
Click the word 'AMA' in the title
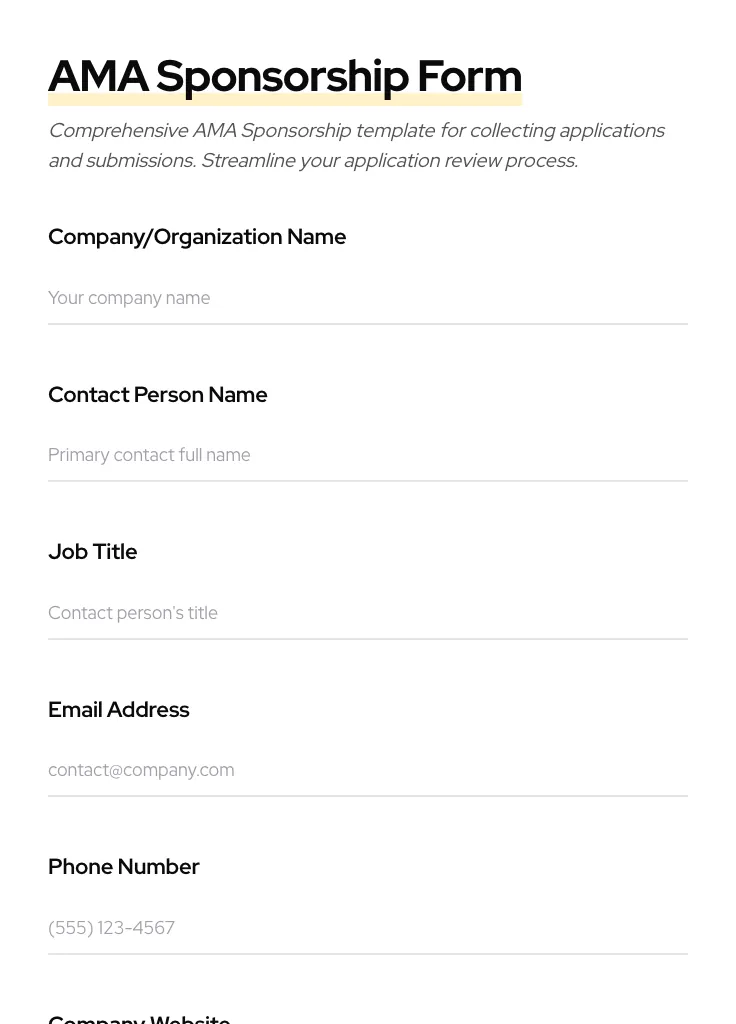pyautogui.click(x=98, y=77)
